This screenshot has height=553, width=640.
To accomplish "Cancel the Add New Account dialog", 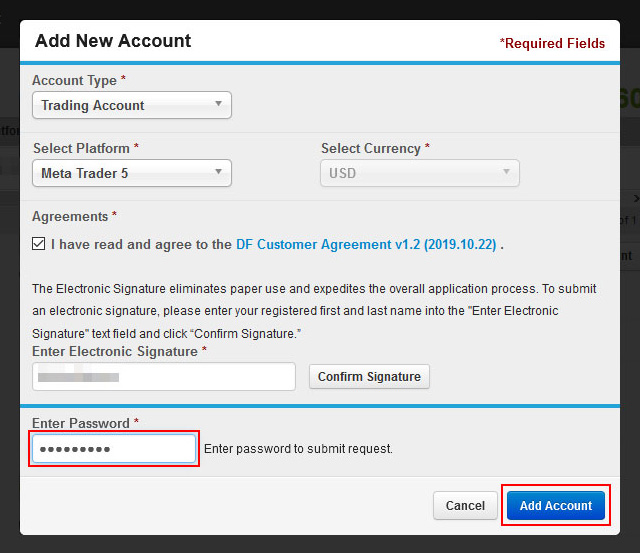I will [465, 505].
